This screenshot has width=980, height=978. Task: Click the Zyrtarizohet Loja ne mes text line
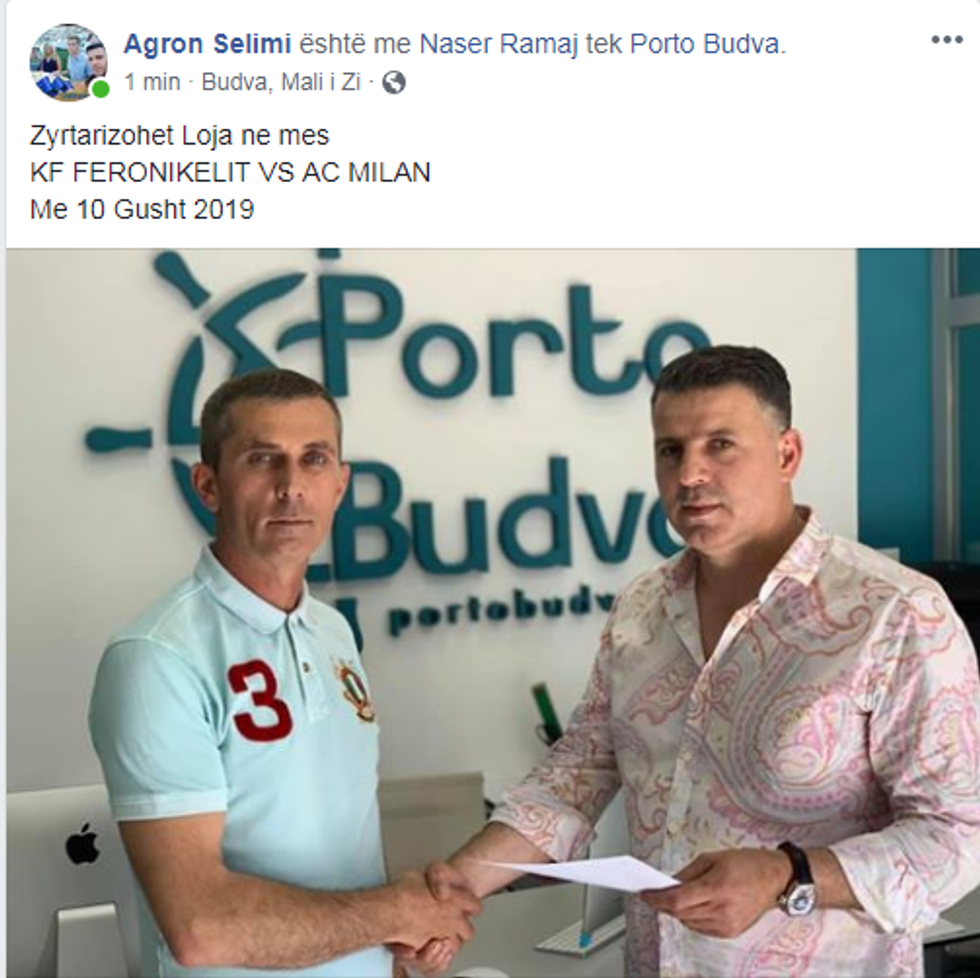point(179,136)
